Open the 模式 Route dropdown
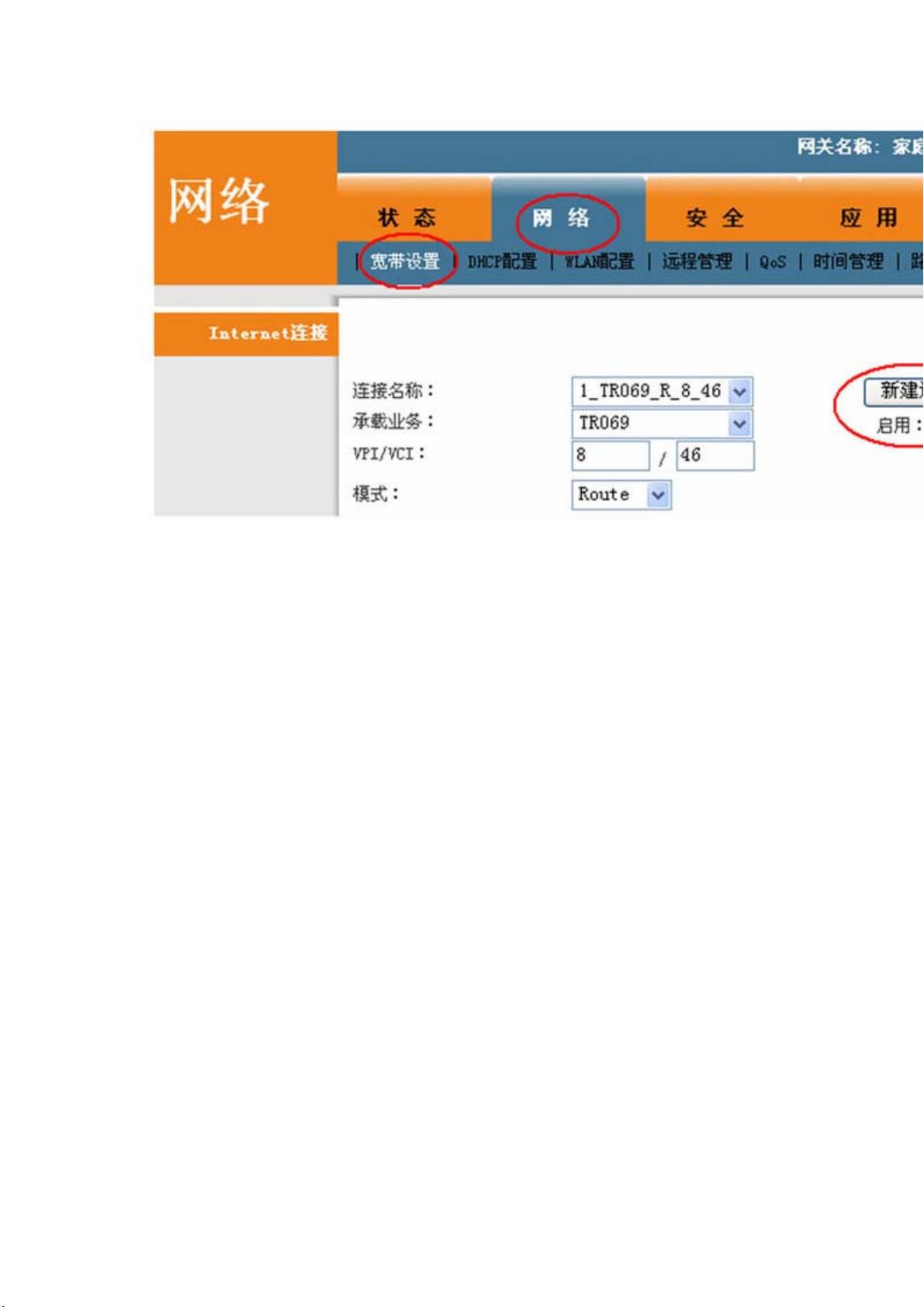 [621, 494]
